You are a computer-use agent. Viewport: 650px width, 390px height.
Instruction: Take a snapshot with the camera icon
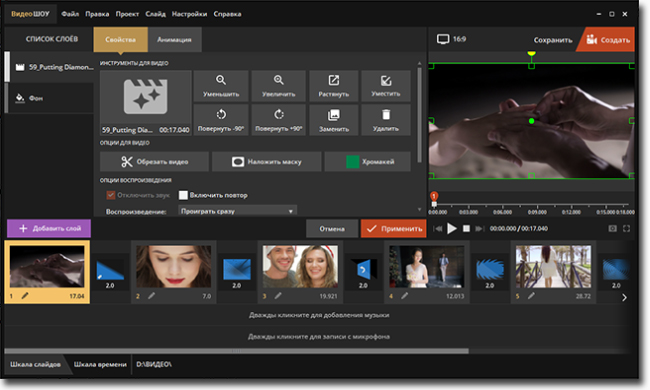(x=613, y=228)
